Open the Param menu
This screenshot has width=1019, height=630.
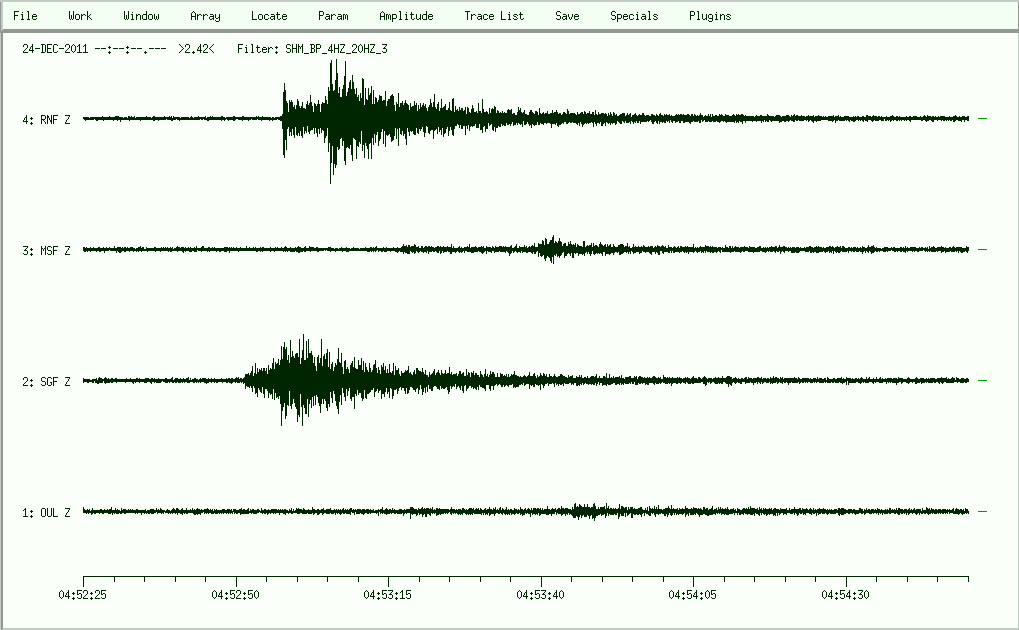(333, 16)
